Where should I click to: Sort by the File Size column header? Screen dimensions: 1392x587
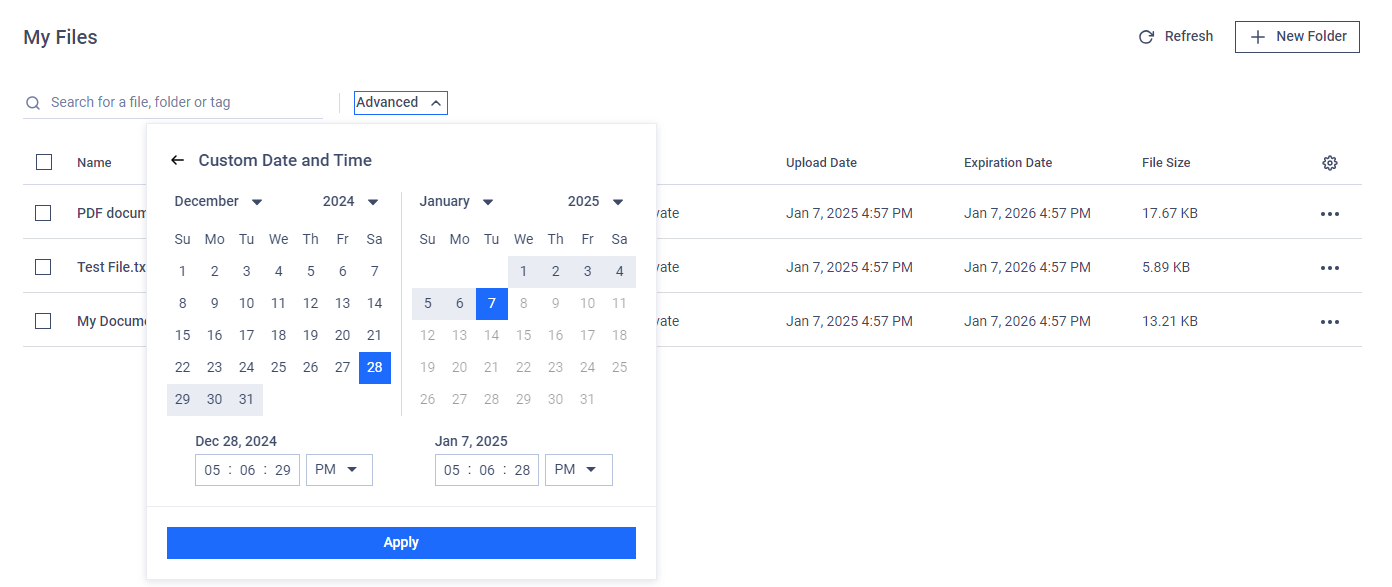coord(1166,163)
